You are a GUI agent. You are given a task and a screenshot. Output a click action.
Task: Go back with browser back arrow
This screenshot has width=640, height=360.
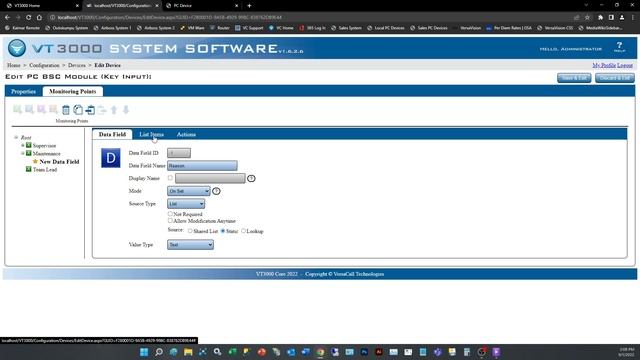pyautogui.click(x=7, y=18)
